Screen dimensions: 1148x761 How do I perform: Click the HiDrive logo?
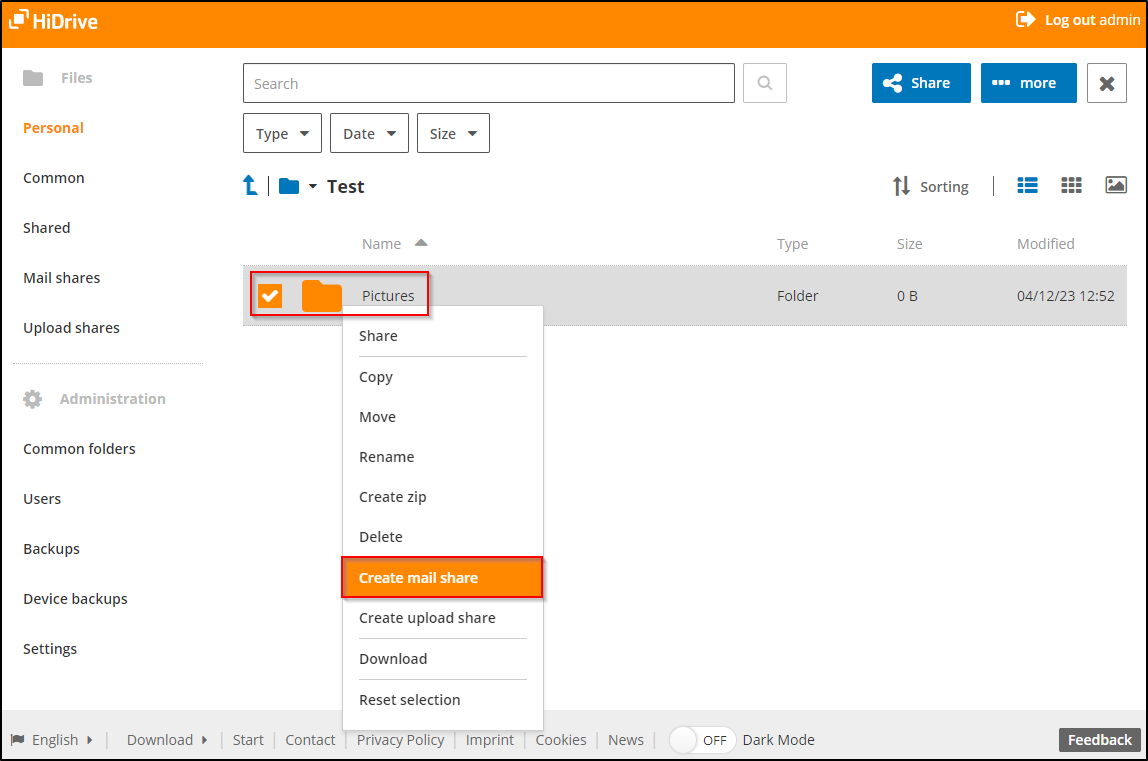point(52,20)
